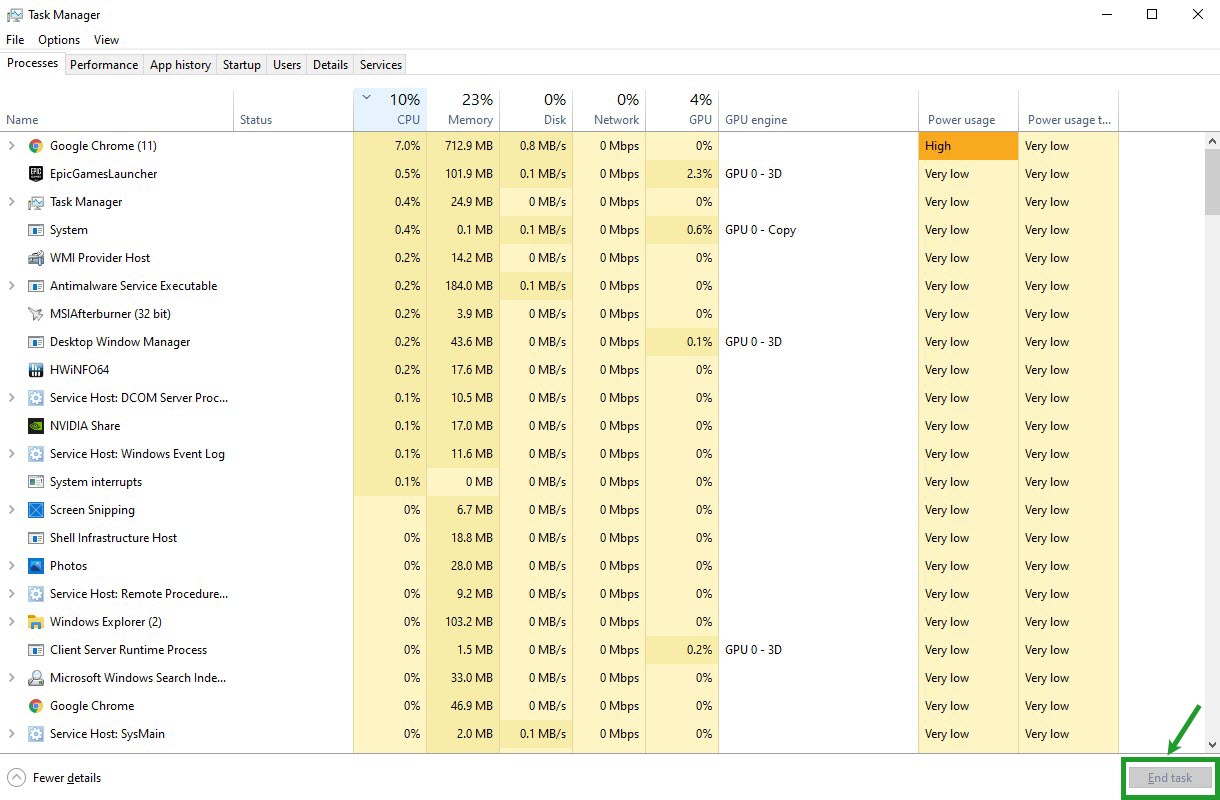Select the Service Host: SysMain icon
The width and height of the screenshot is (1220, 800).
pyautogui.click(x=36, y=734)
